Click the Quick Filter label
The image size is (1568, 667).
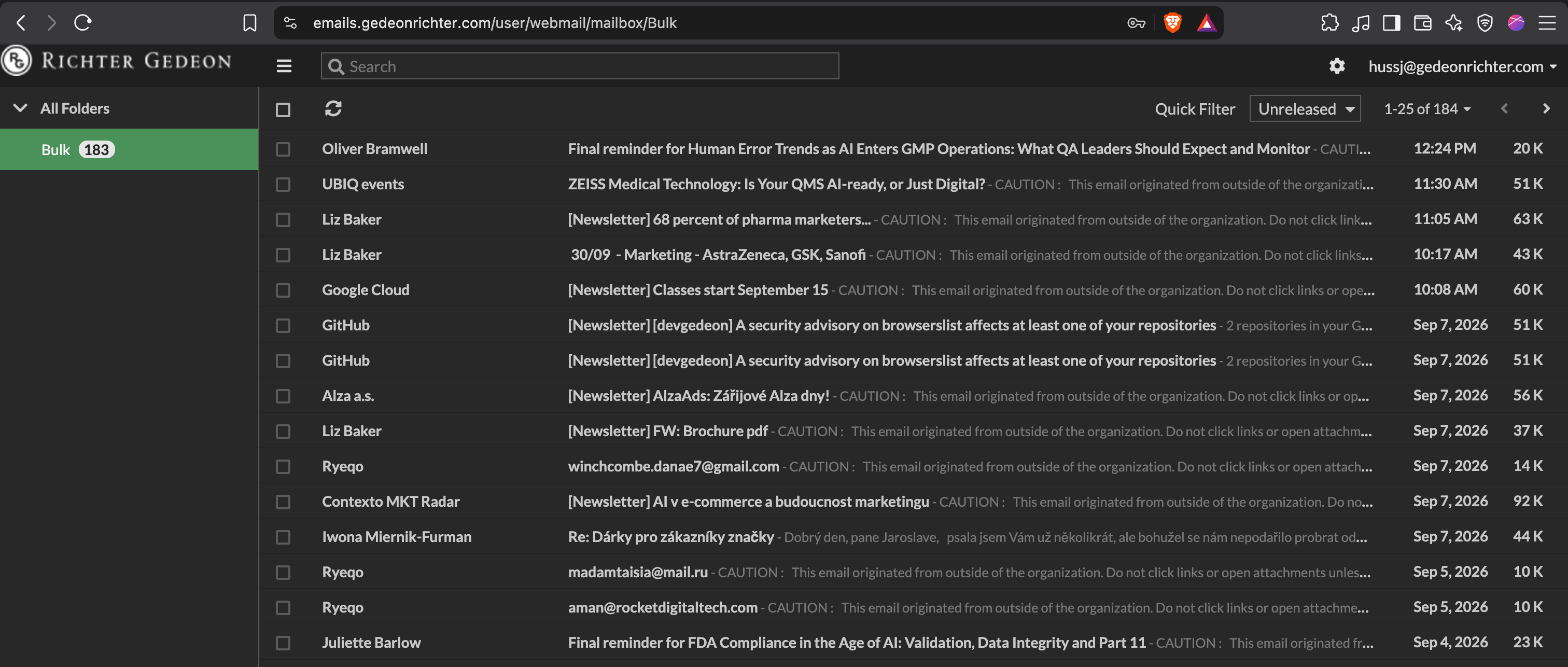1195,109
